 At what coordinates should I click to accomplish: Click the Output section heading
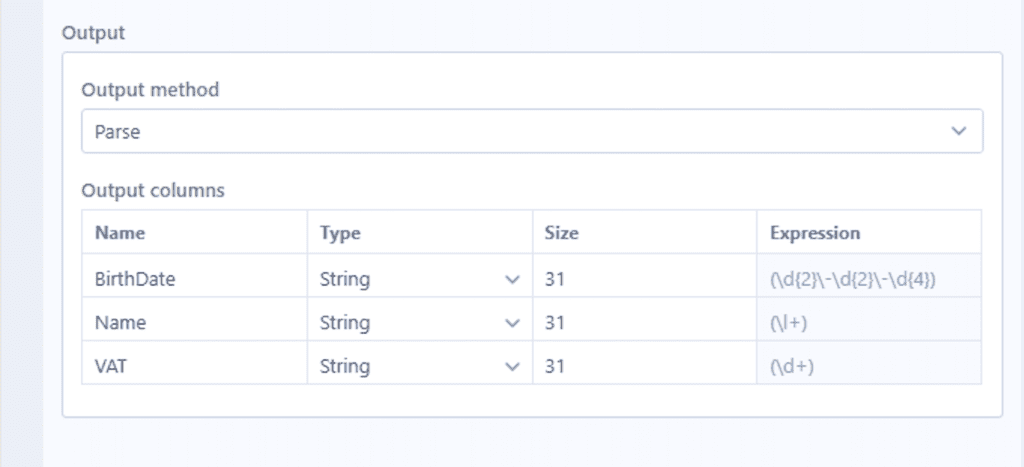click(93, 32)
